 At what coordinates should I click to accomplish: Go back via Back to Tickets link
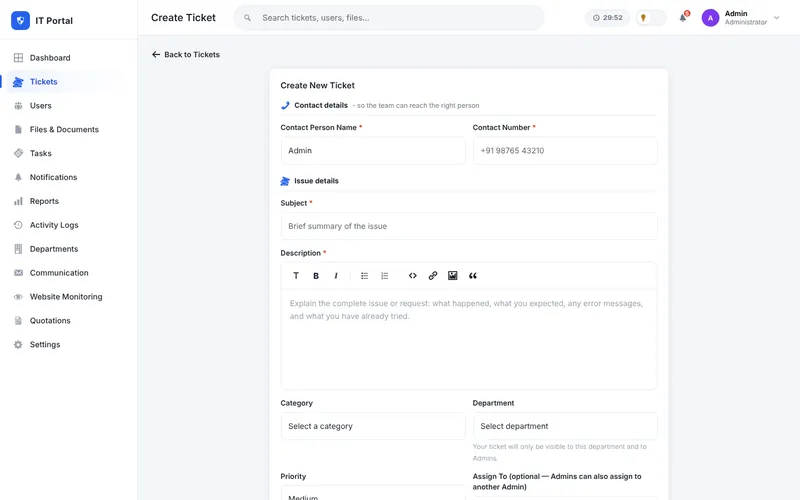pos(186,55)
